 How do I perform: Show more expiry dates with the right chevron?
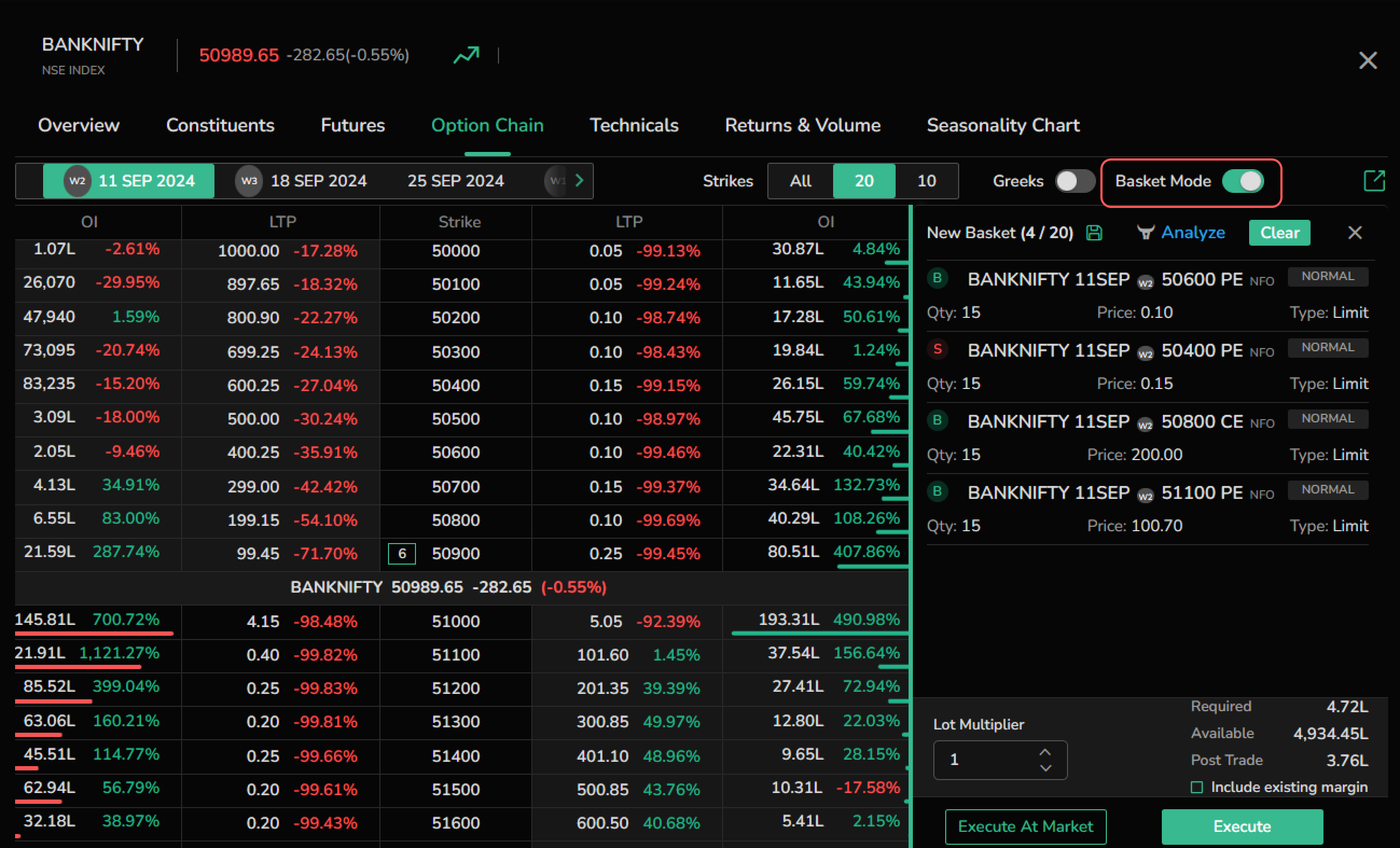[x=579, y=180]
